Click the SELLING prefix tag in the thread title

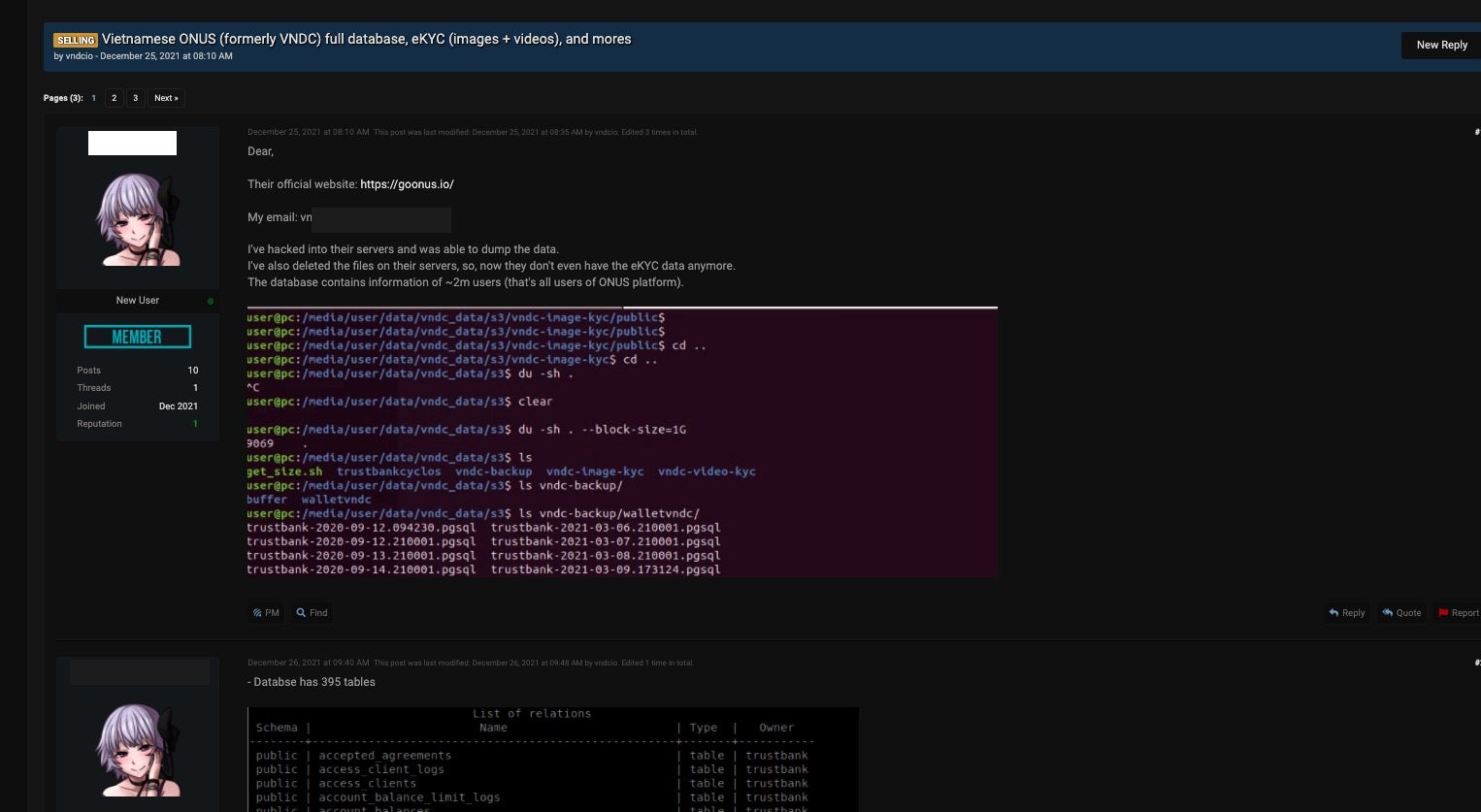(x=76, y=40)
